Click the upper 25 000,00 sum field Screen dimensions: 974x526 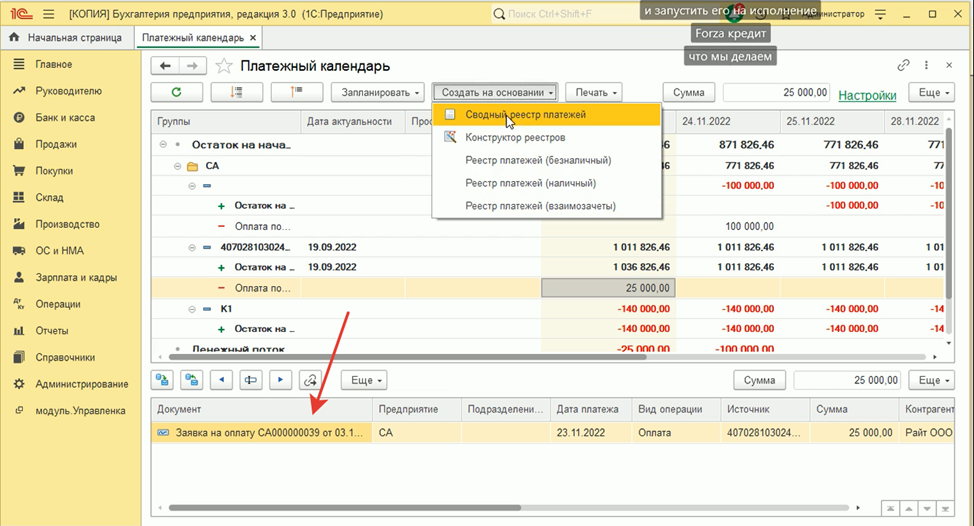(x=776, y=92)
